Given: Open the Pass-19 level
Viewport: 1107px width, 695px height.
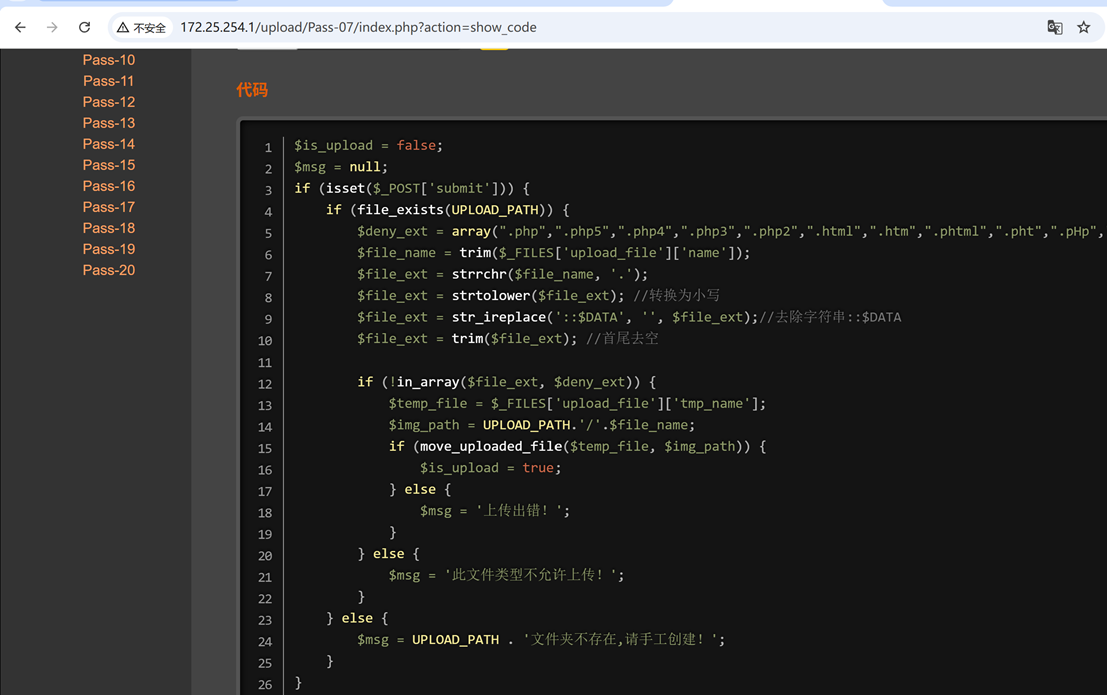Looking at the screenshot, I should [109, 249].
